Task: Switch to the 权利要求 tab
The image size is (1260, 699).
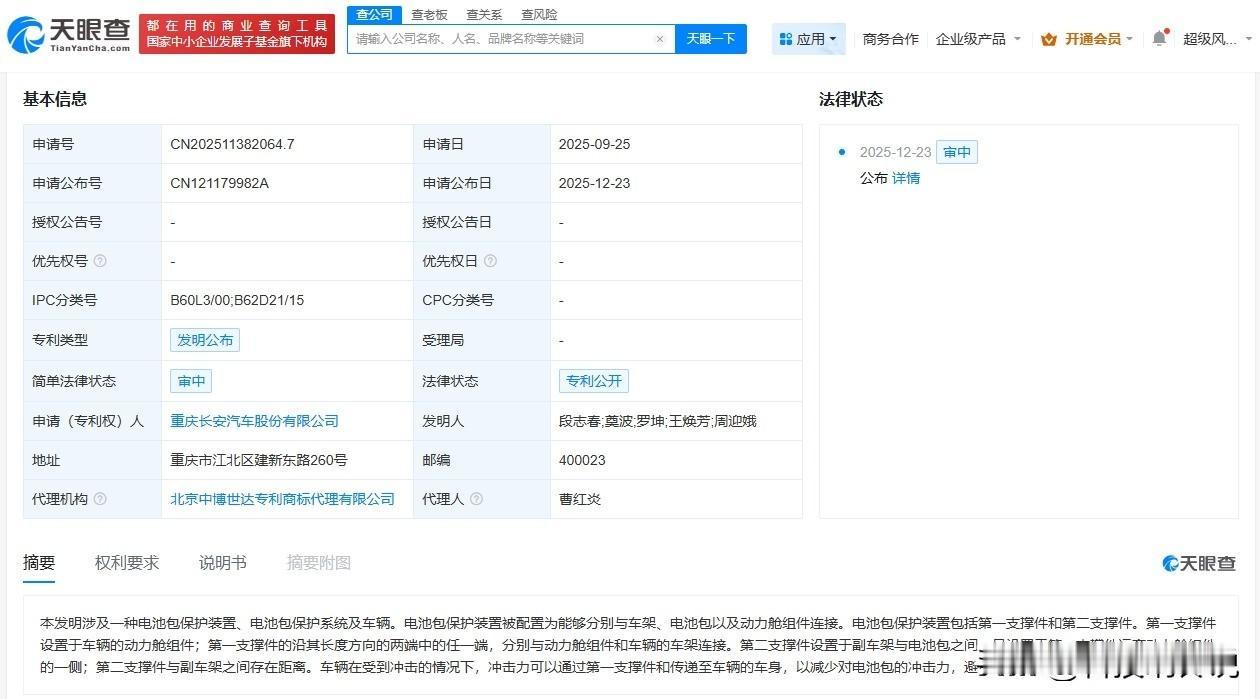Action: point(125,562)
